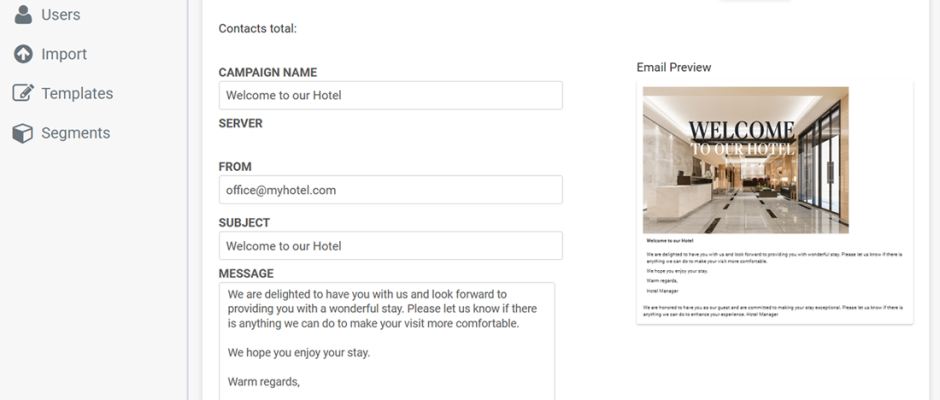
Task: Click the body text in the email preview card
Action: pyautogui.click(x=774, y=277)
